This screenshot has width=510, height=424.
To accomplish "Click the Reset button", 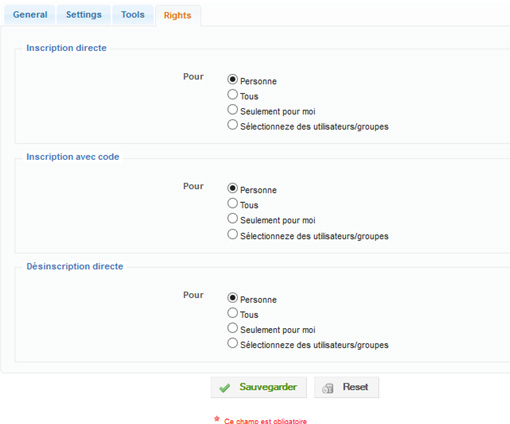I will pyautogui.click(x=346, y=387).
